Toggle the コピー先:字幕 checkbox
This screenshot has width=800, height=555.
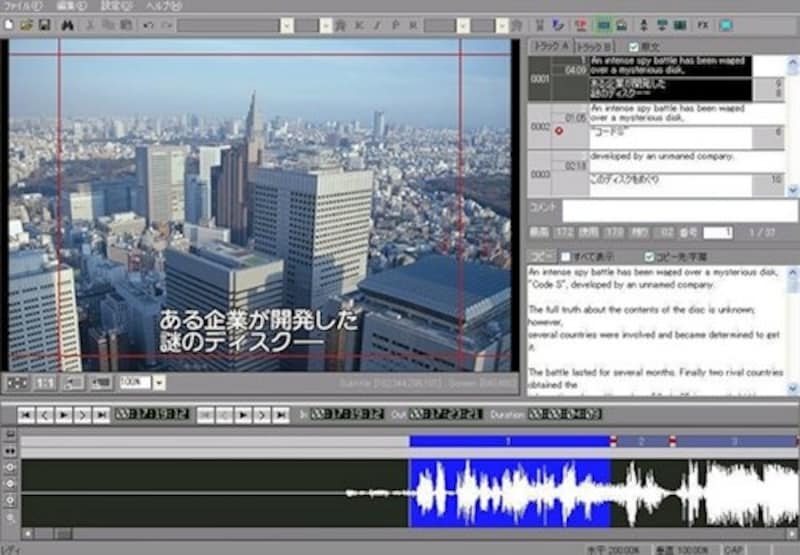pos(649,257)
